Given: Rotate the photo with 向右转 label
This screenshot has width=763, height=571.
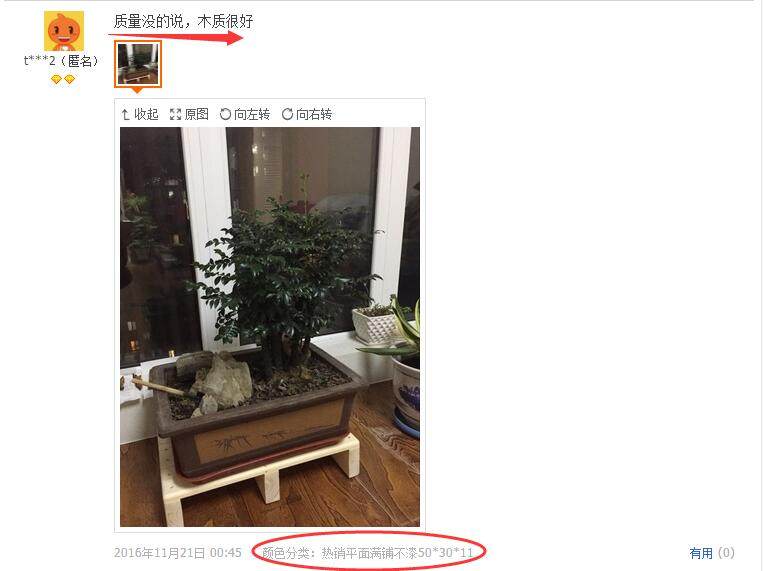Looking at the screenshot, I should pyautogui.click(x=314, y=114).
